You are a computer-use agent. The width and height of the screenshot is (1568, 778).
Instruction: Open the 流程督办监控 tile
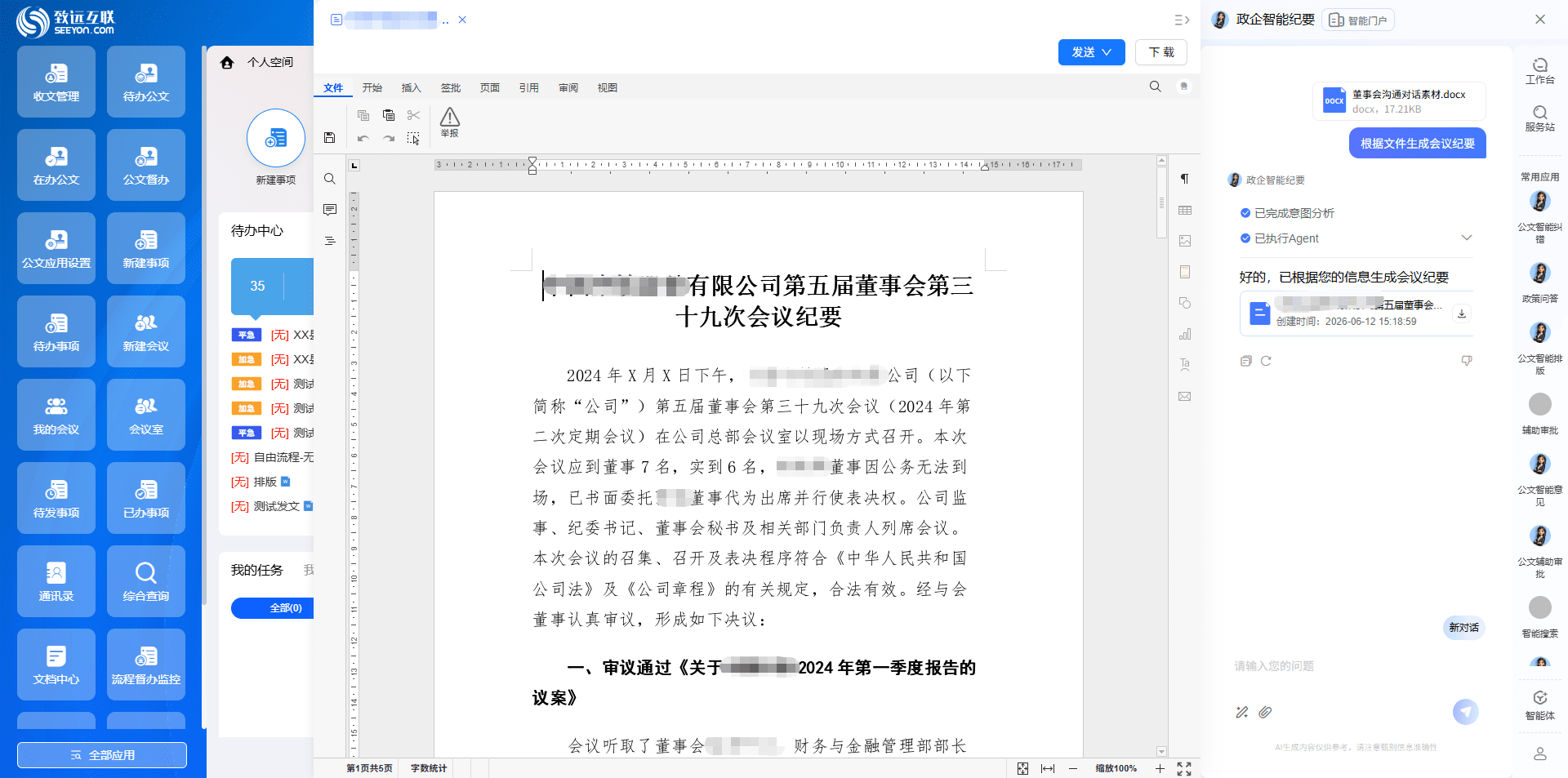146,665
